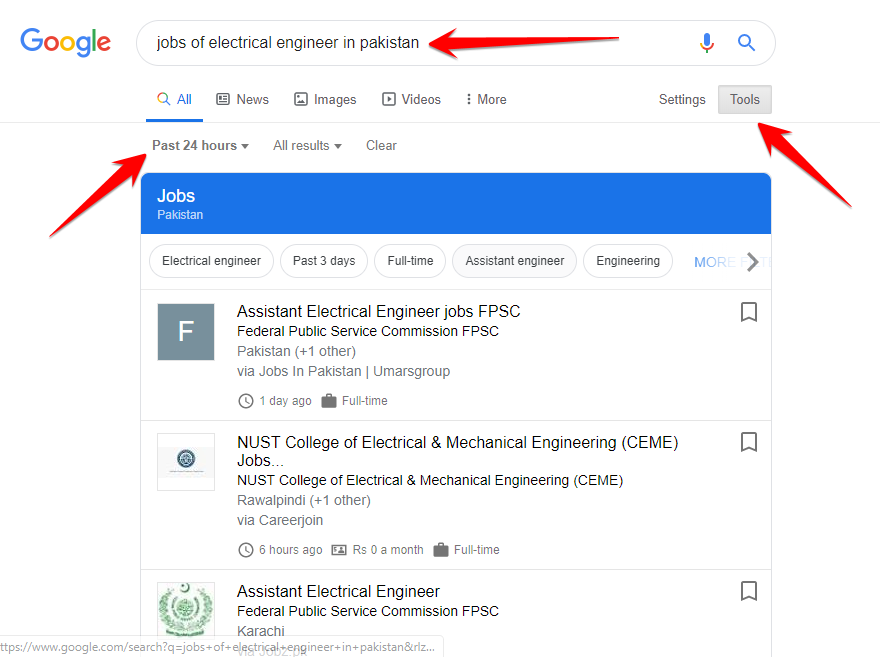Viewport: 880px width, 657px height.
Task: Click the voice search microphone icon
Action: tap(707, 43)
